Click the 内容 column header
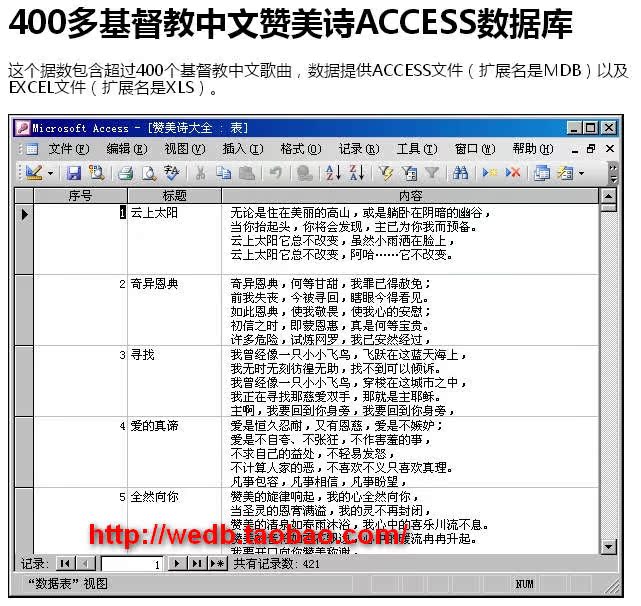The width and height of the screenshot is (641, 606). (410, 196)
